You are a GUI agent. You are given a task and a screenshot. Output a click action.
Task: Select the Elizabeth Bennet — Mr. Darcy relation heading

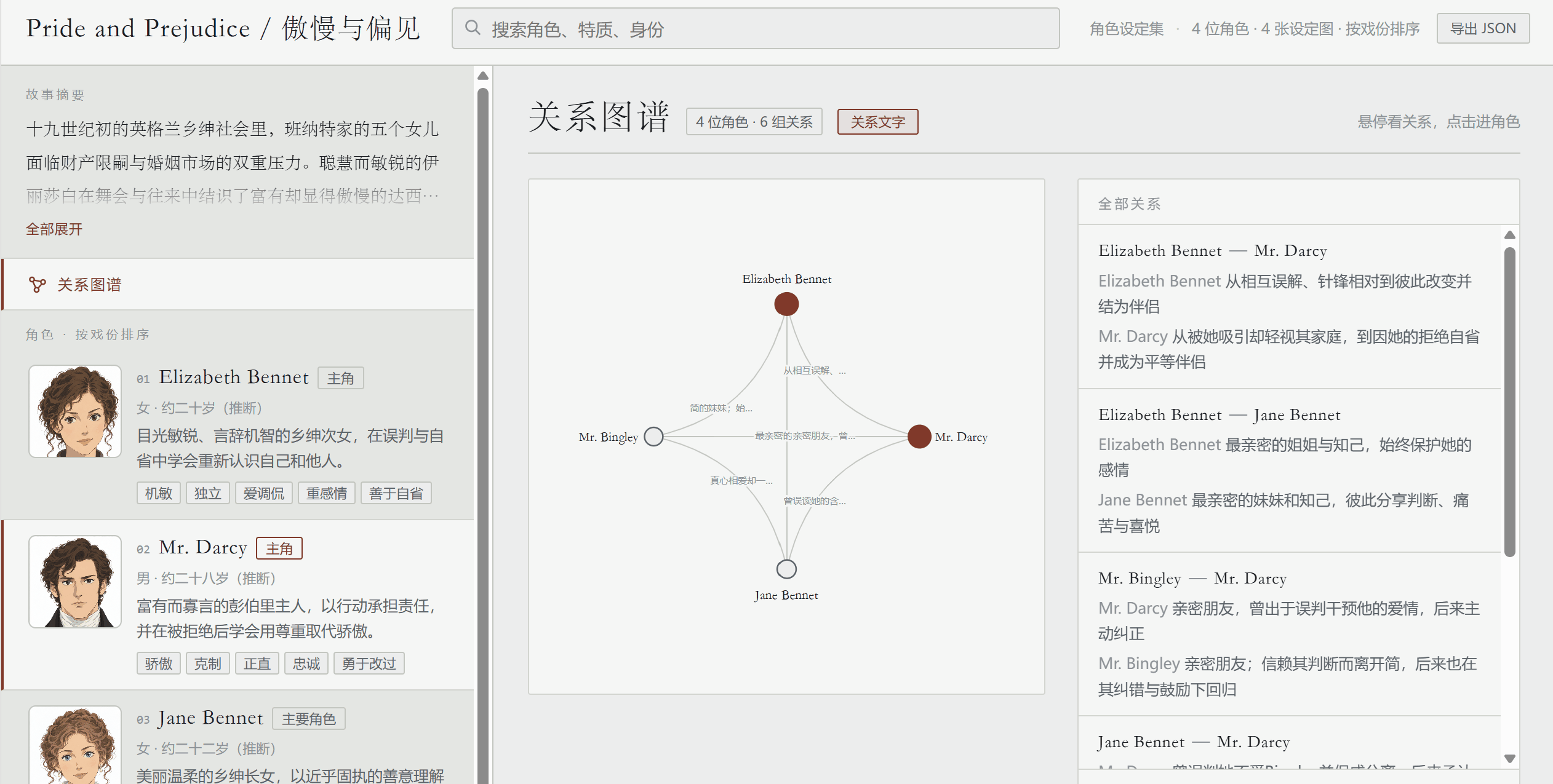[x=1212, y=250]
